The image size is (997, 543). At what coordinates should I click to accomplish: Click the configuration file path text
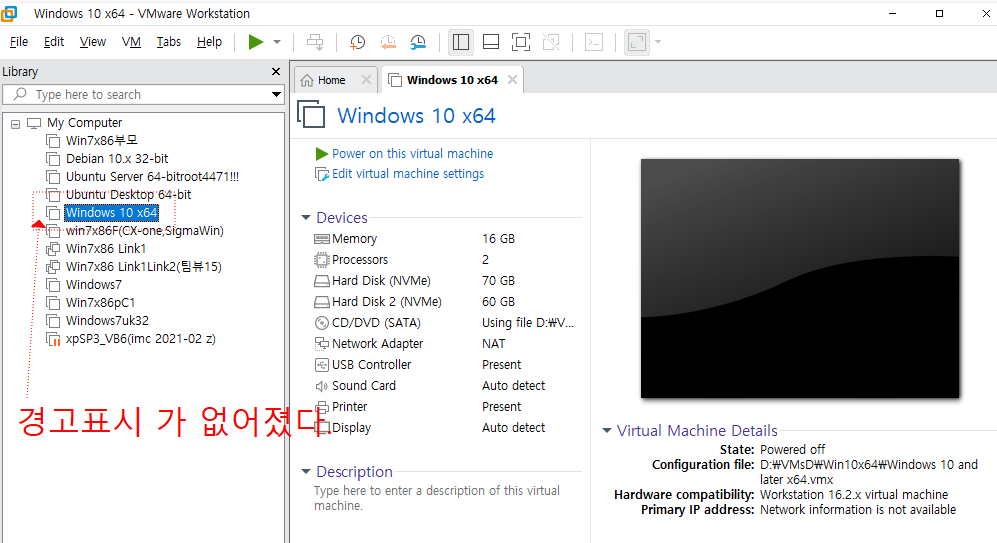point(869,472)
